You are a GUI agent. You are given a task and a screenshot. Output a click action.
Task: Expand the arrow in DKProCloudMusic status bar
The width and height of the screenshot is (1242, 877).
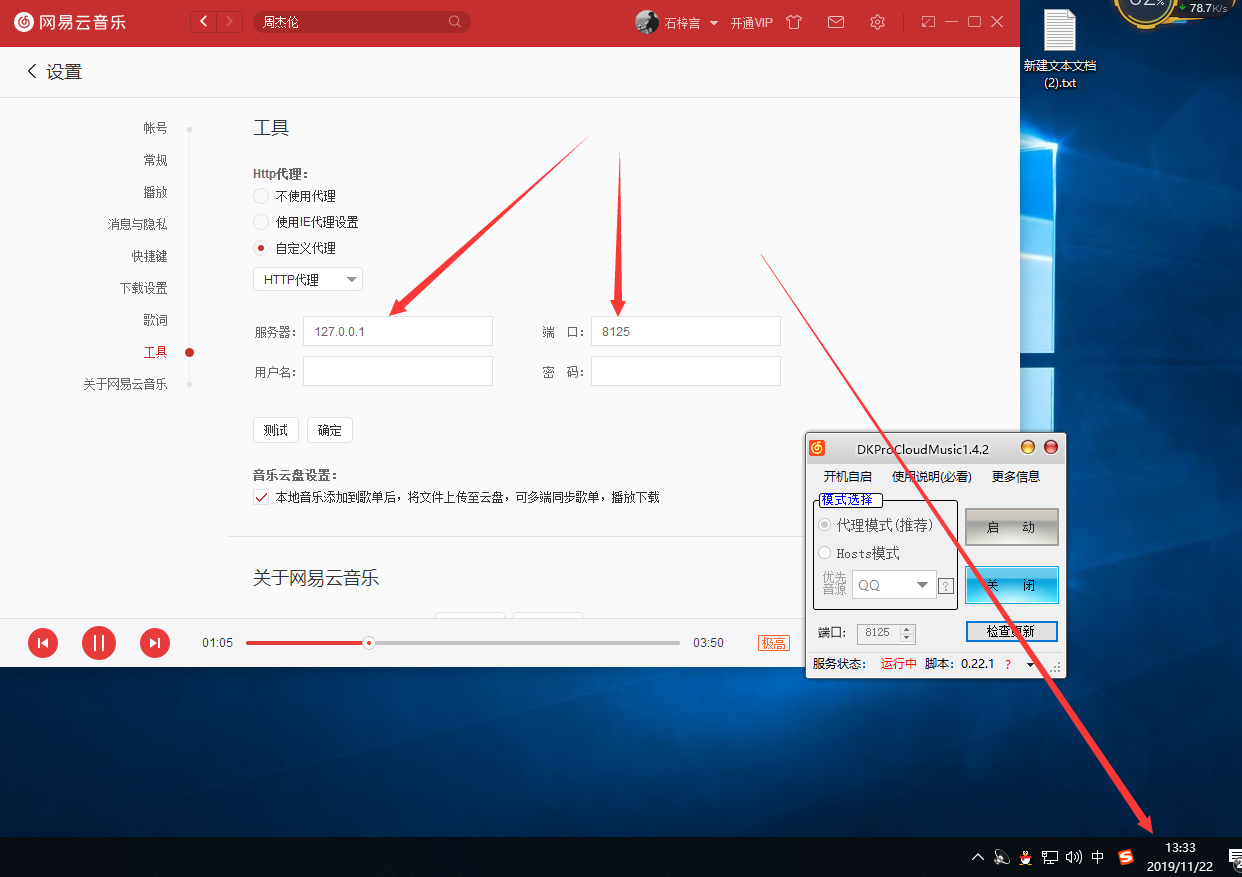click(1031, 665)
